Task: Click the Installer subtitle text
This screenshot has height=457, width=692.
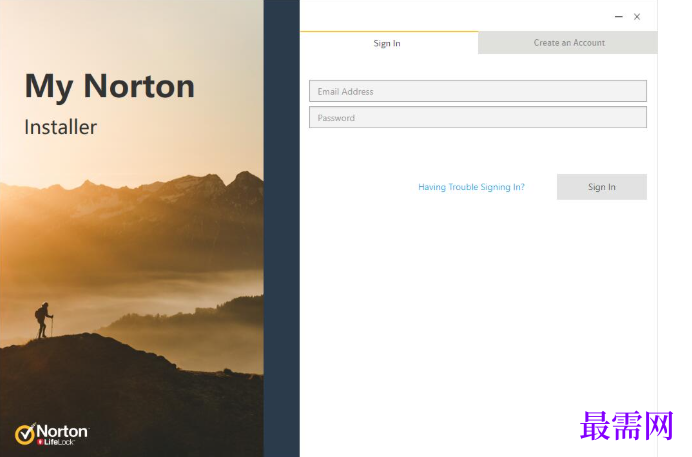Action: 60,127
